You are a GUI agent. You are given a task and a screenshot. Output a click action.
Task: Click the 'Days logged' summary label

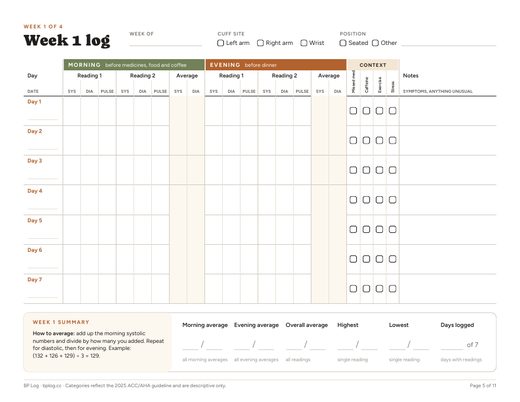coord(457,325)
